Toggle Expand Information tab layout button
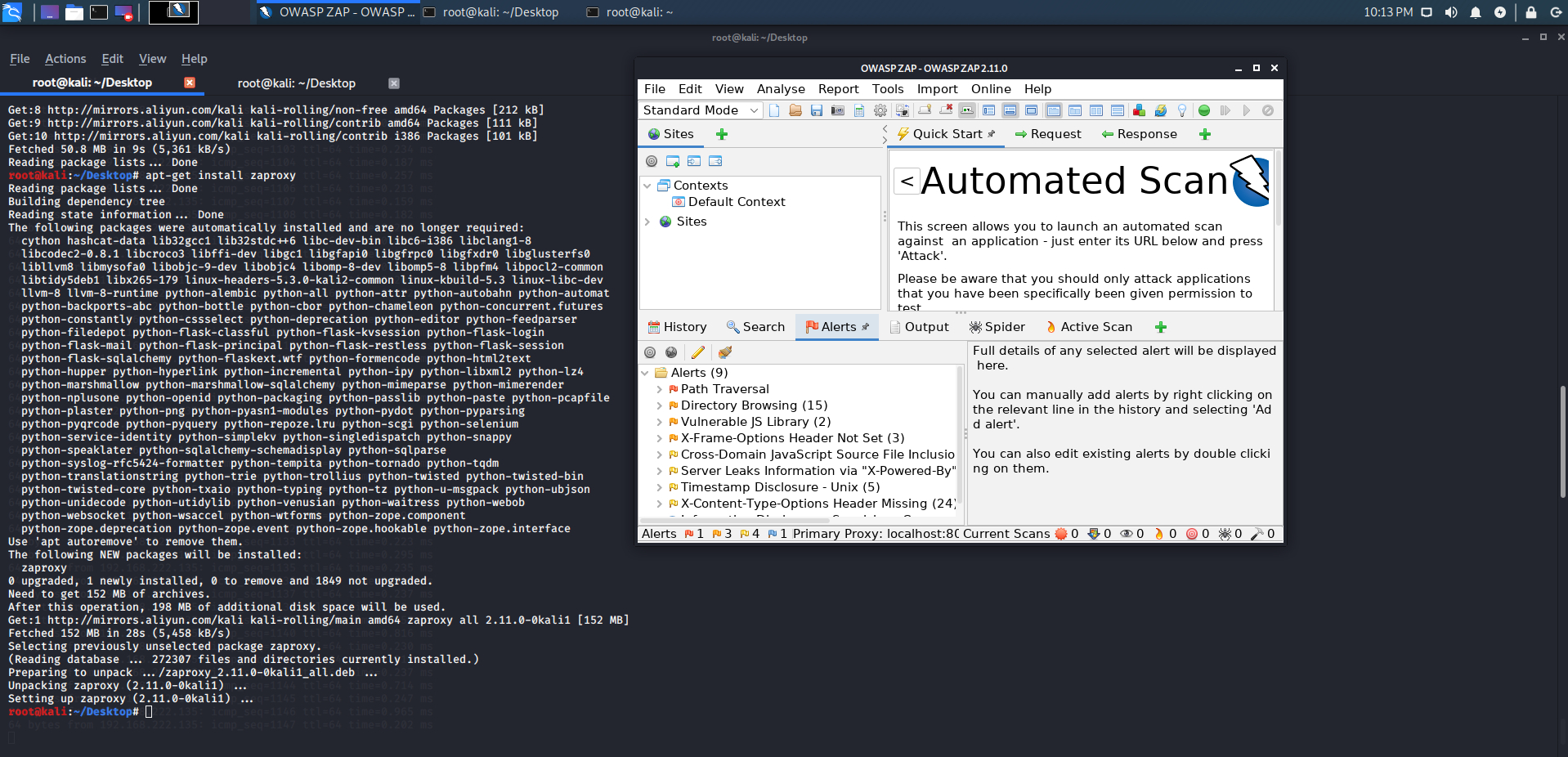This screenshot has height=757, width=1568. pyautogui.click(x=1010, y=110)
